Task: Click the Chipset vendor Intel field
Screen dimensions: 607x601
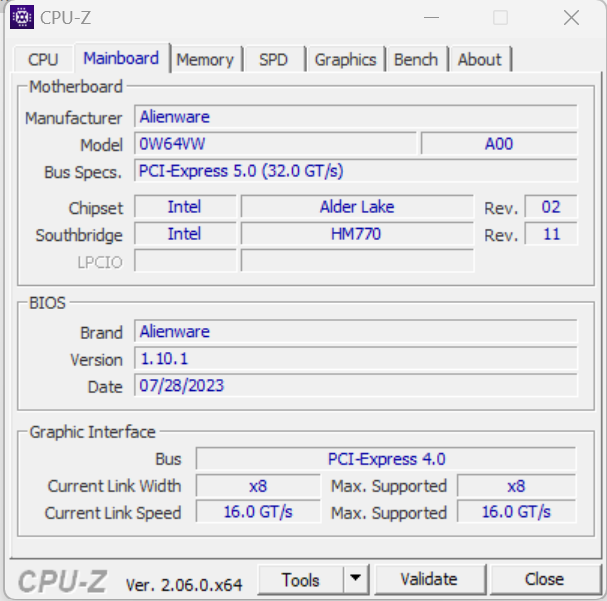Action: tap(185, 207)
